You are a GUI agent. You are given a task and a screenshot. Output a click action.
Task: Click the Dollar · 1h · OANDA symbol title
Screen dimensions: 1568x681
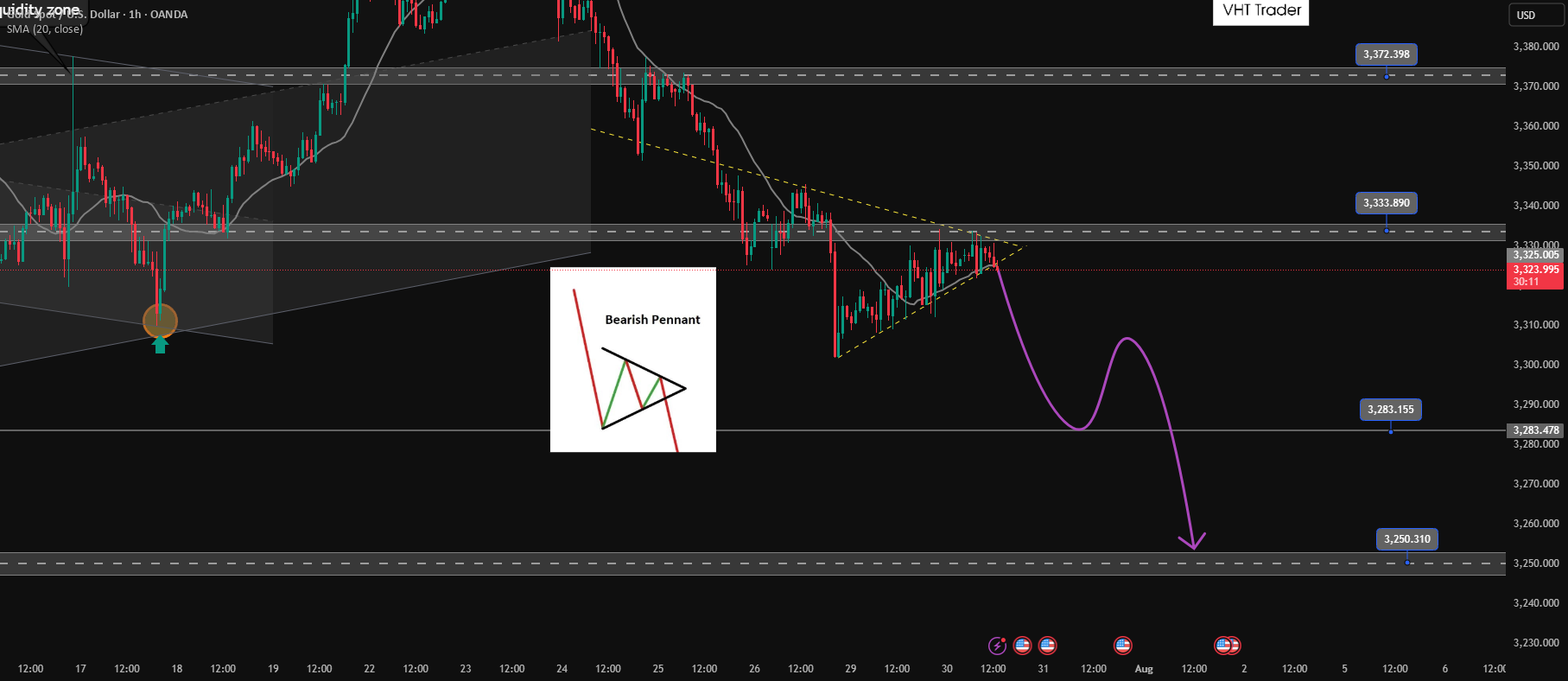click(x=138, y=15)
